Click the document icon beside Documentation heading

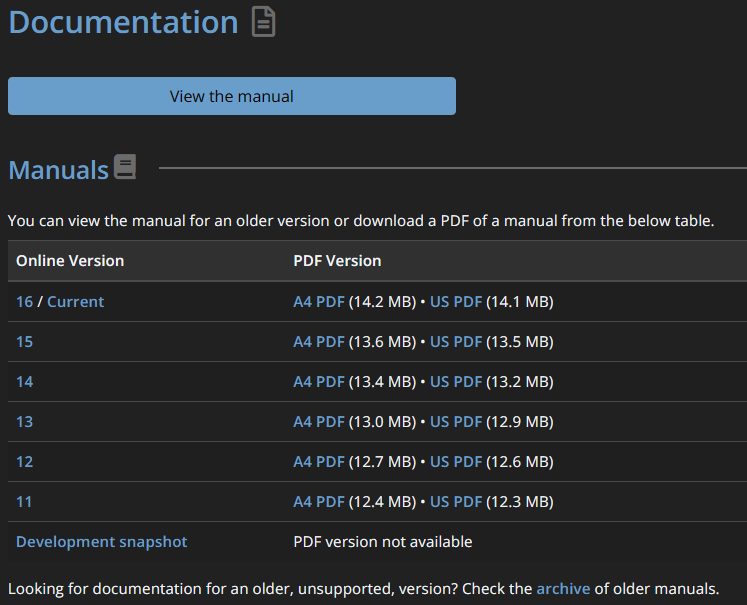[x=263, y=22]
